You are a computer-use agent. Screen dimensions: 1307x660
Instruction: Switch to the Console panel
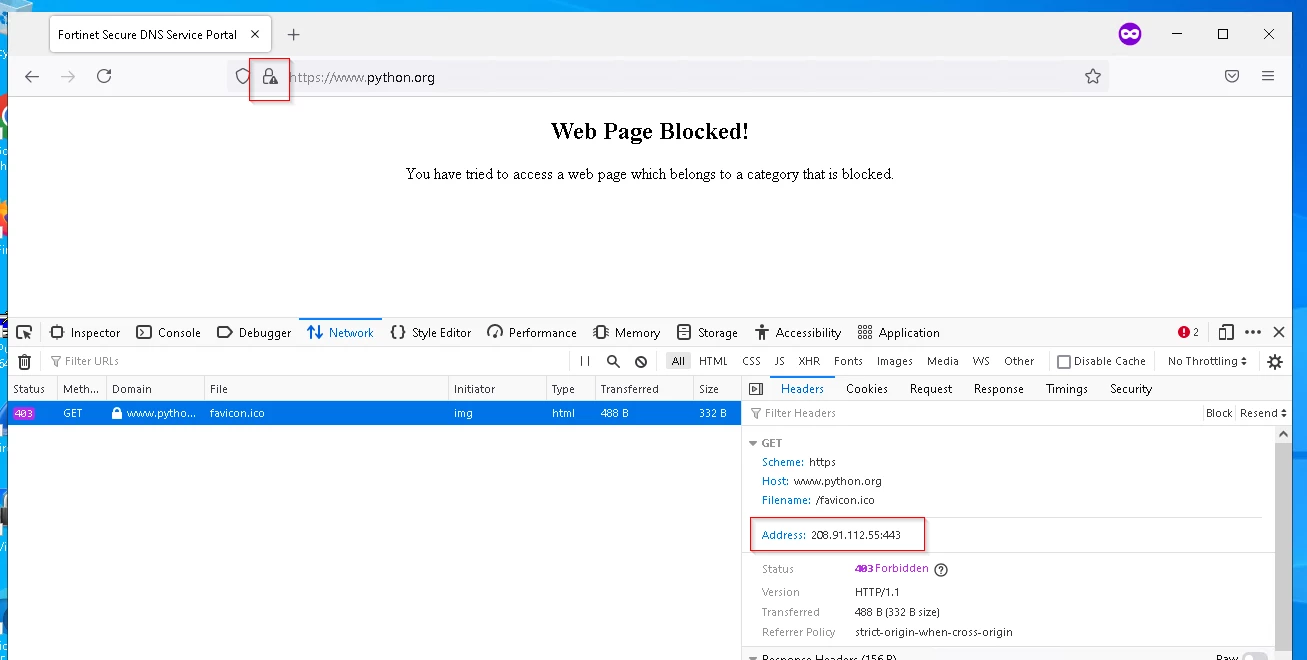tap(168, 333)
